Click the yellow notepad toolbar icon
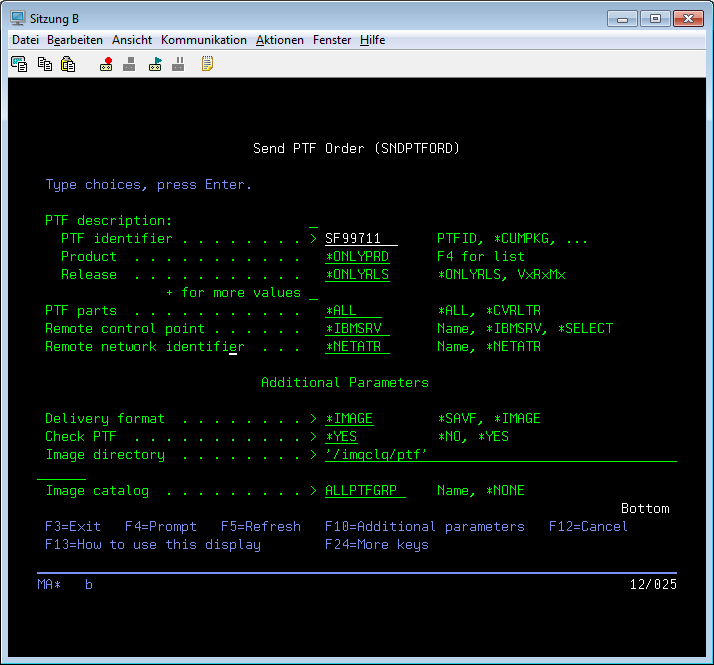This screenshot has height=665, width=714. coord(207,64)
